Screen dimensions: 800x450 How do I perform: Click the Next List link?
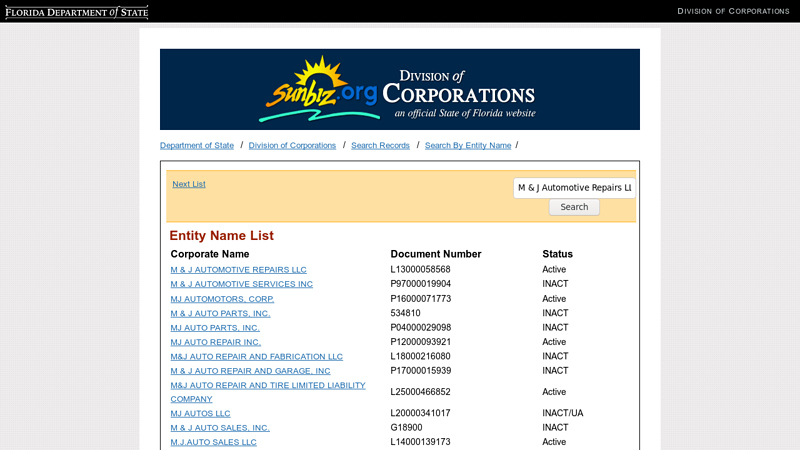coord(189,184)
